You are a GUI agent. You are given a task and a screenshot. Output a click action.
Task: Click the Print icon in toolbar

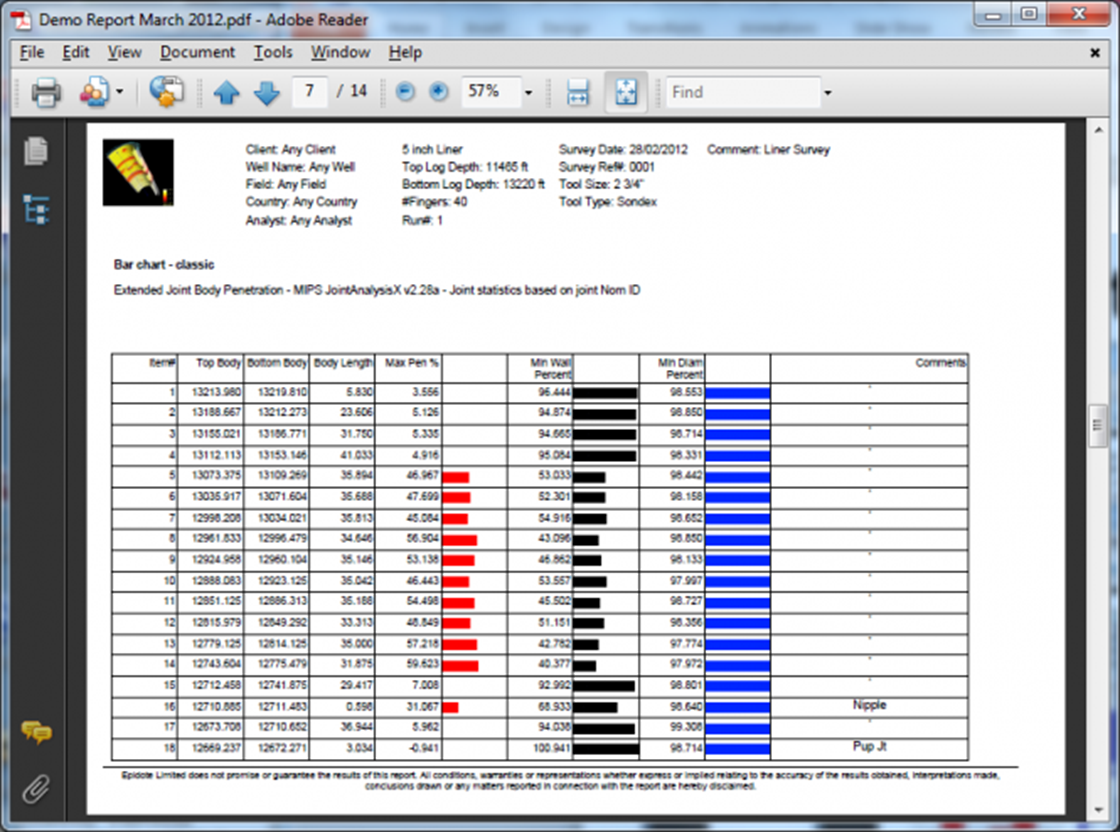[x=46, y=92]
